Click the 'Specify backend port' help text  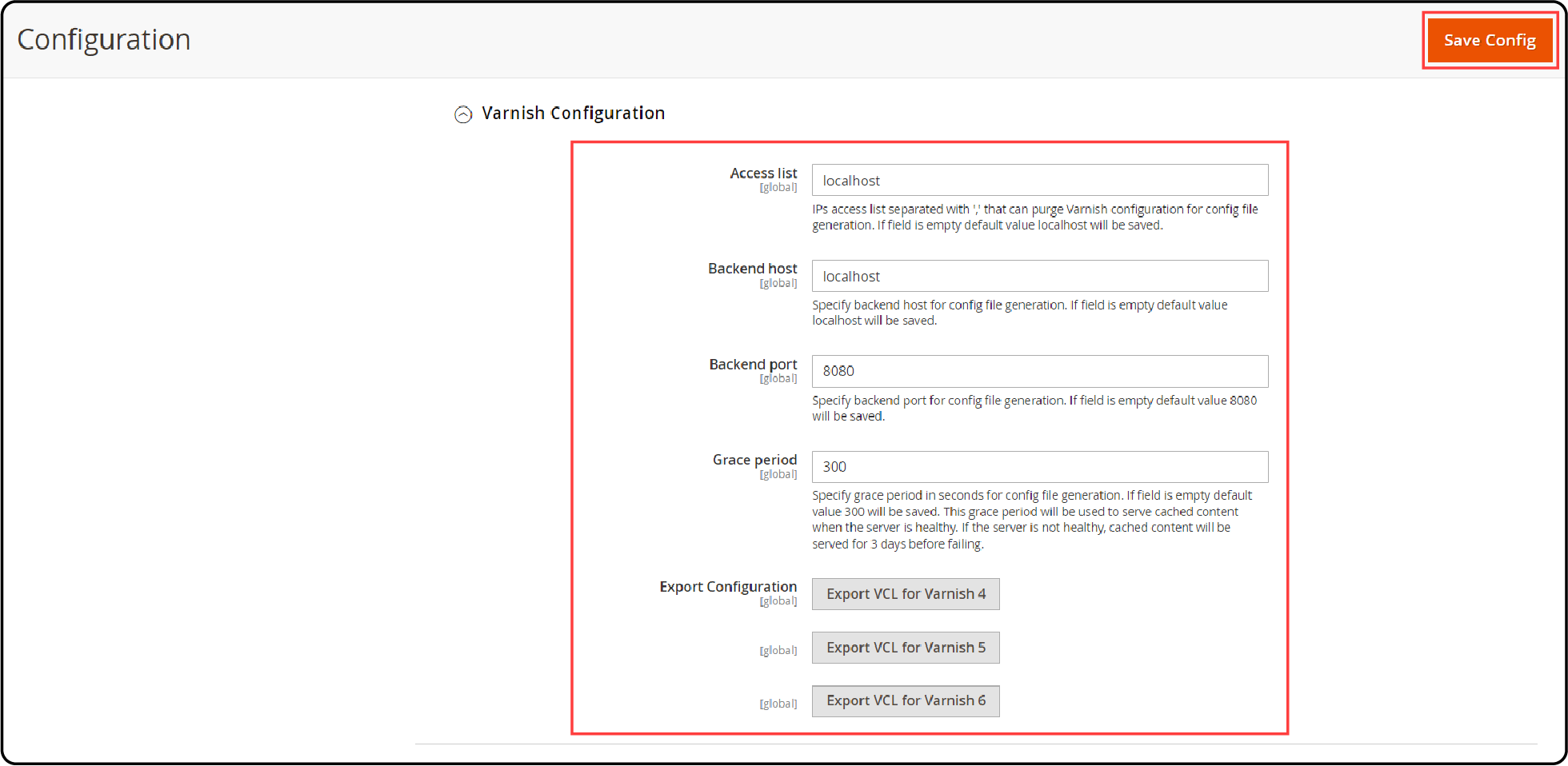click(1034, 409)
